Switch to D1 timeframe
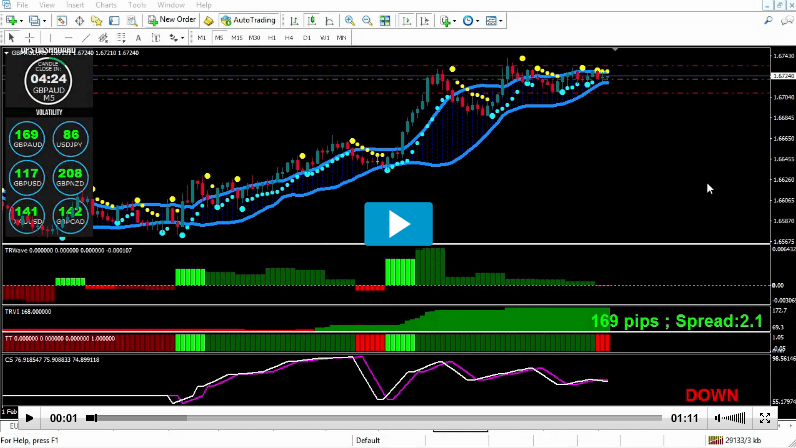Viewport: 796px width, 448px height. click(307, 38)
